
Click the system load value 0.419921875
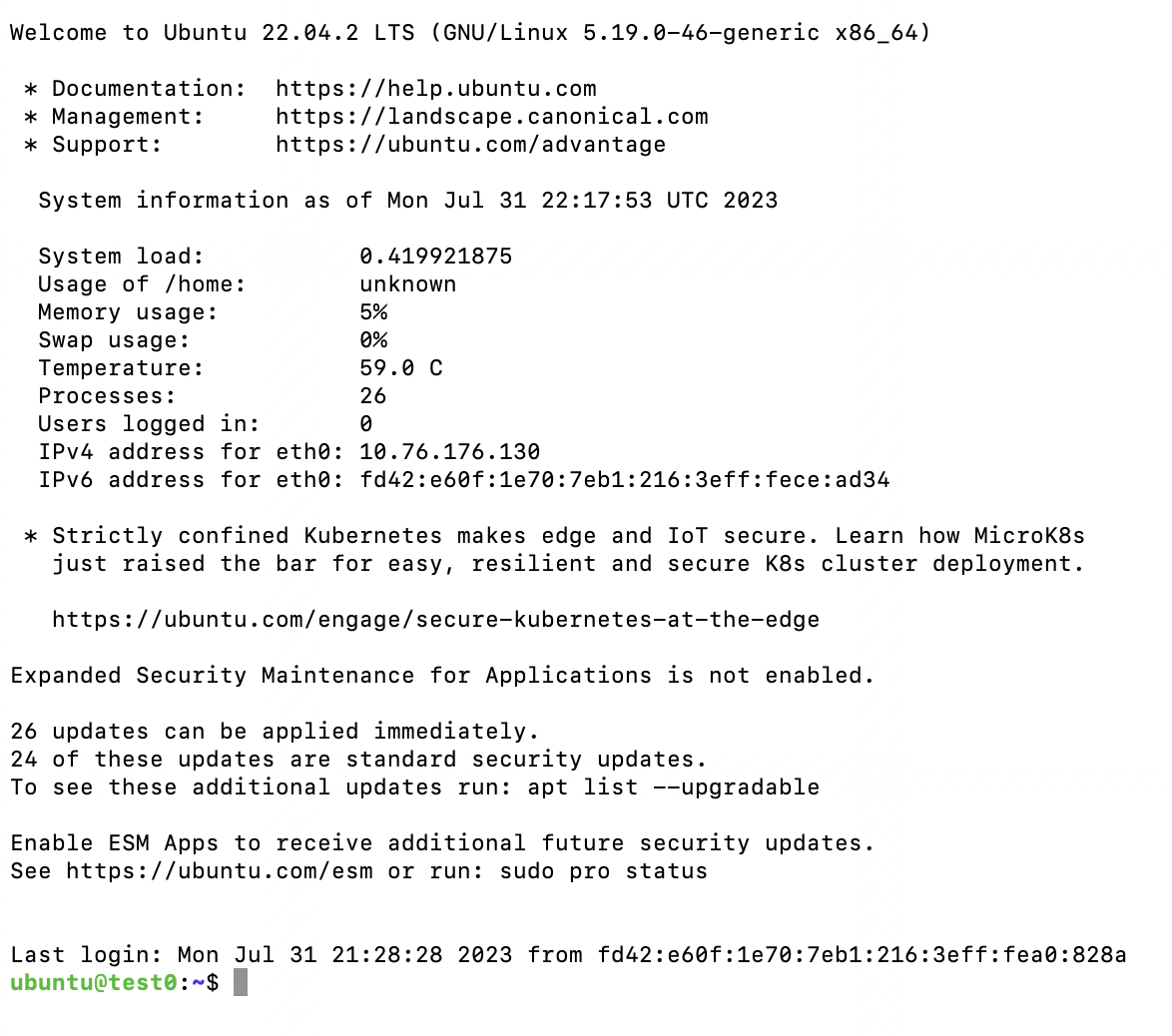tap(435, 257)
